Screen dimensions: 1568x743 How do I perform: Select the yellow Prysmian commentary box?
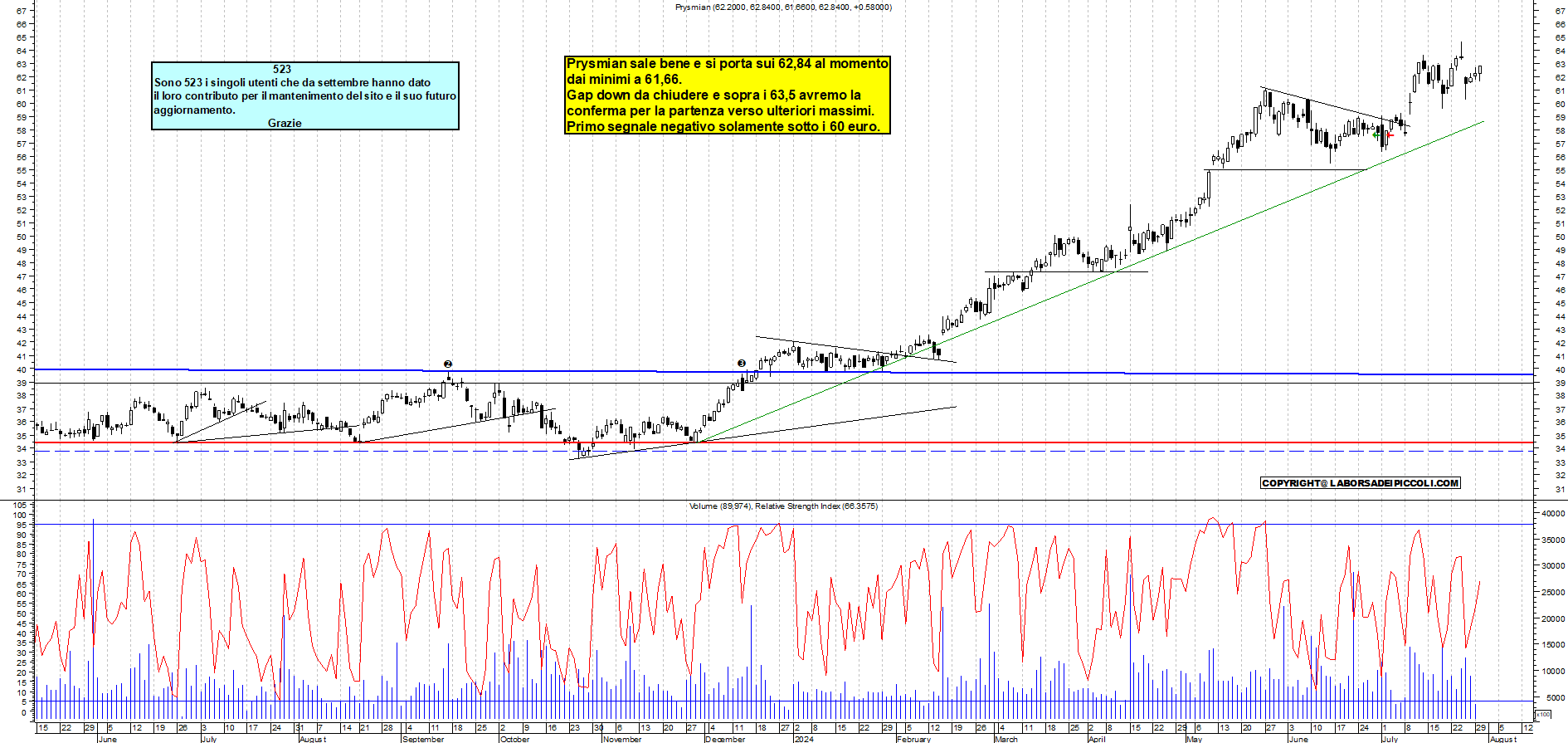727,95
